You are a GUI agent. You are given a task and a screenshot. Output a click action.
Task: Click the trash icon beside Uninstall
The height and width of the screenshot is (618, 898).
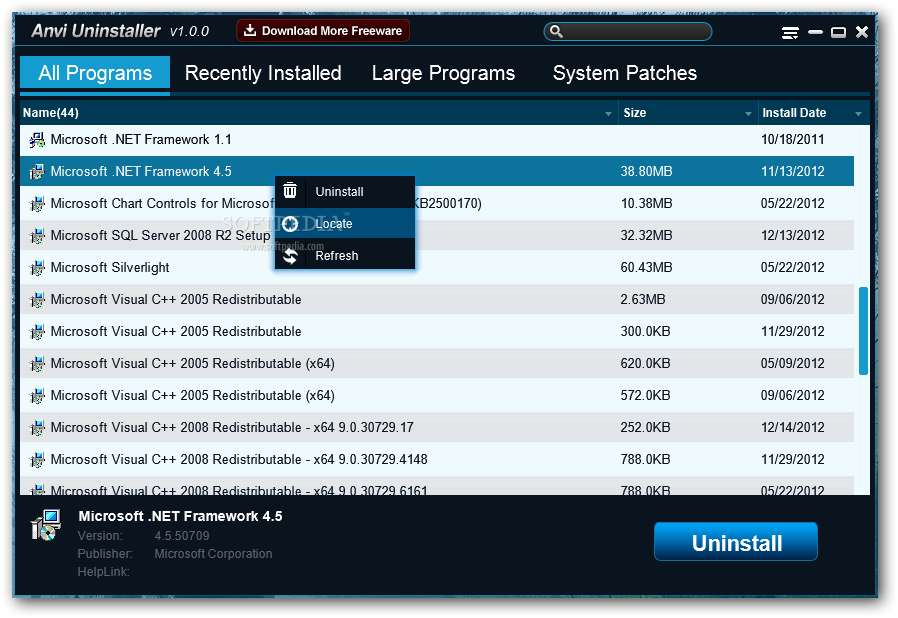tap(290, 191)
